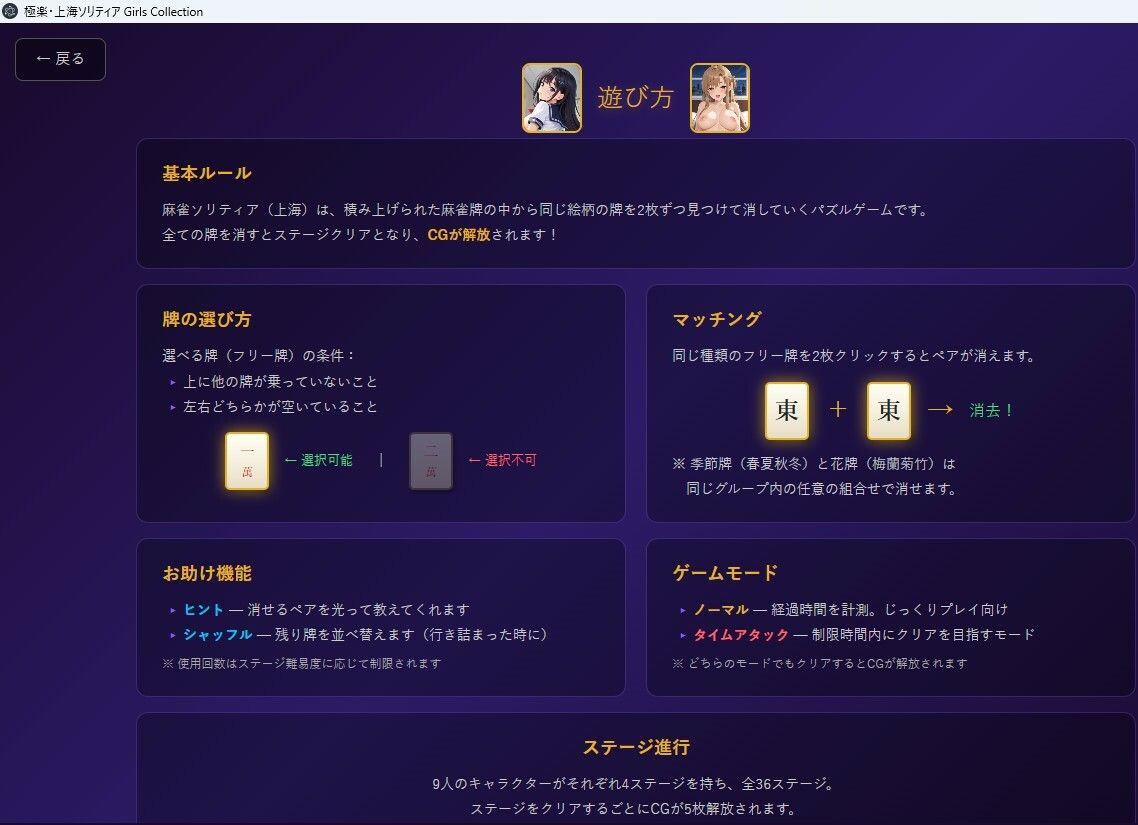Click the ← 戻る back button
This screenshot has width=1138, height=825.
(x=60, y=59)
